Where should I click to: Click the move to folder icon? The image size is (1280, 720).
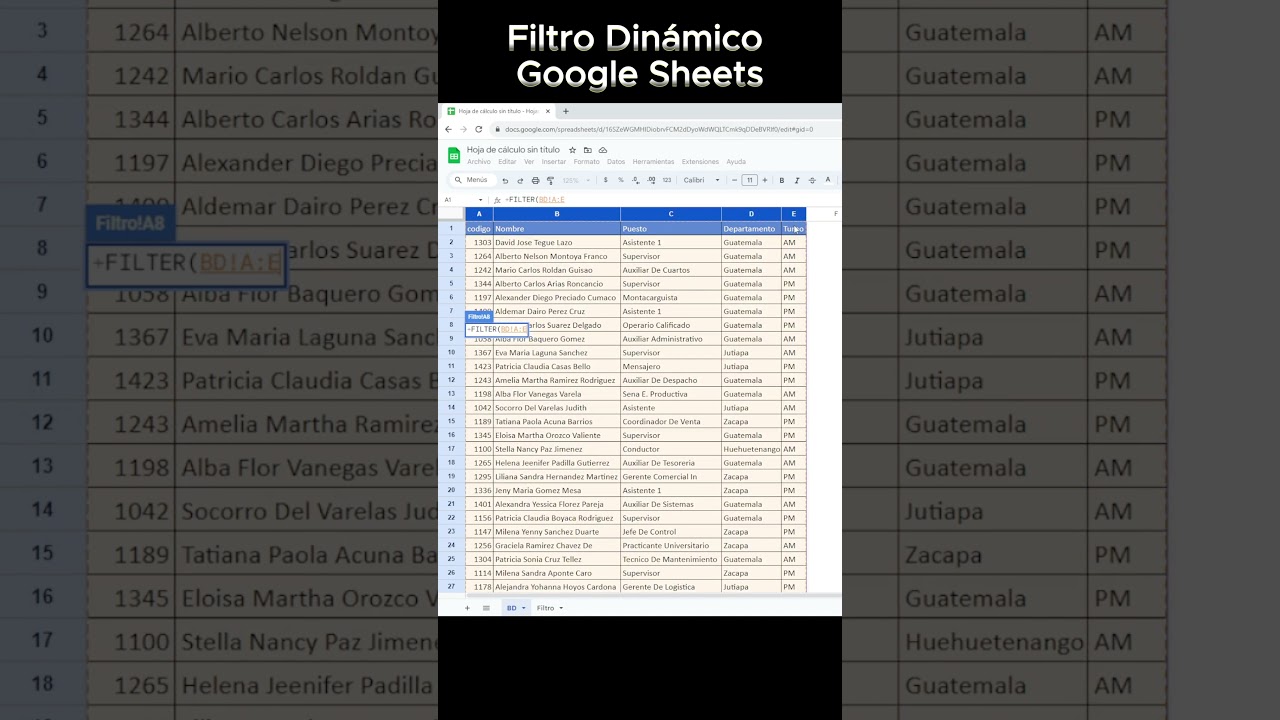coord(588,150)
